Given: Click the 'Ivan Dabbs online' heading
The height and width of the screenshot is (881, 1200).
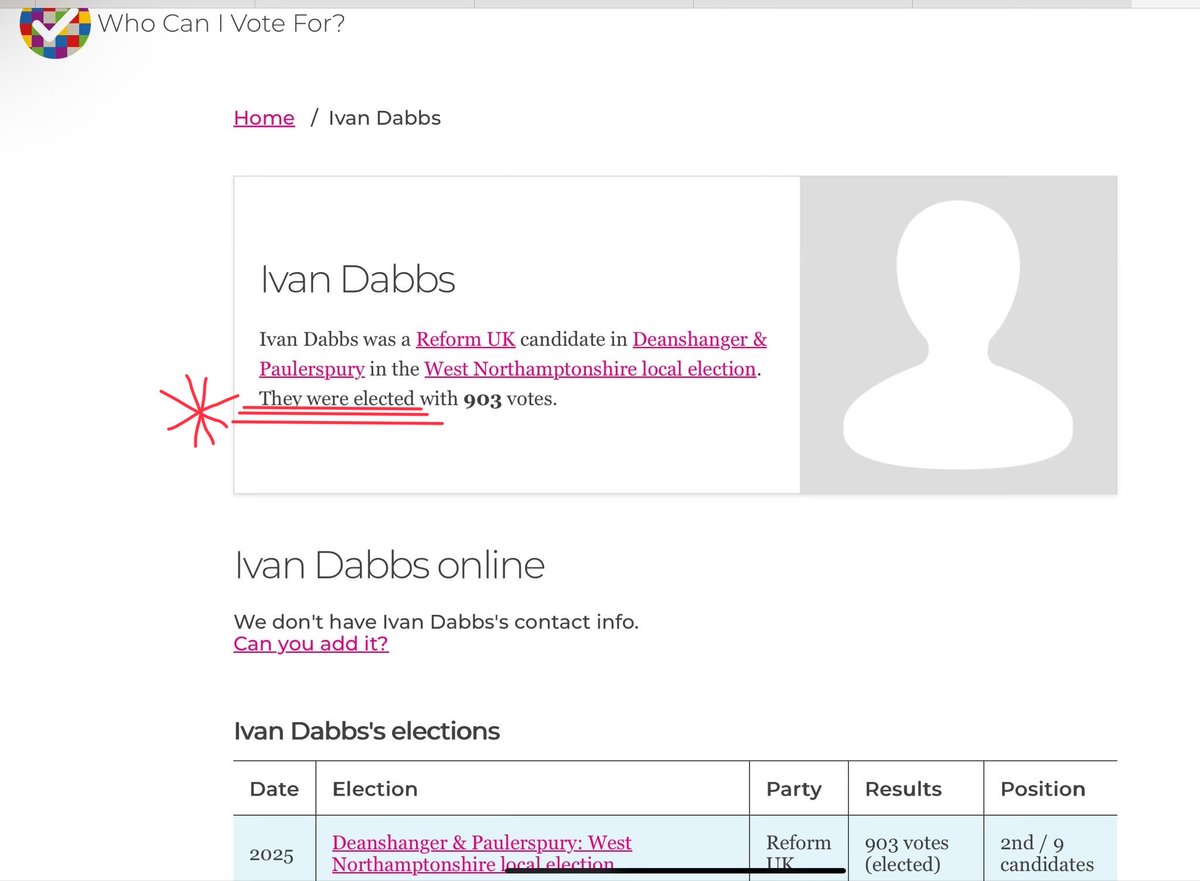Looking at the screenshot, I should [389, 565].
